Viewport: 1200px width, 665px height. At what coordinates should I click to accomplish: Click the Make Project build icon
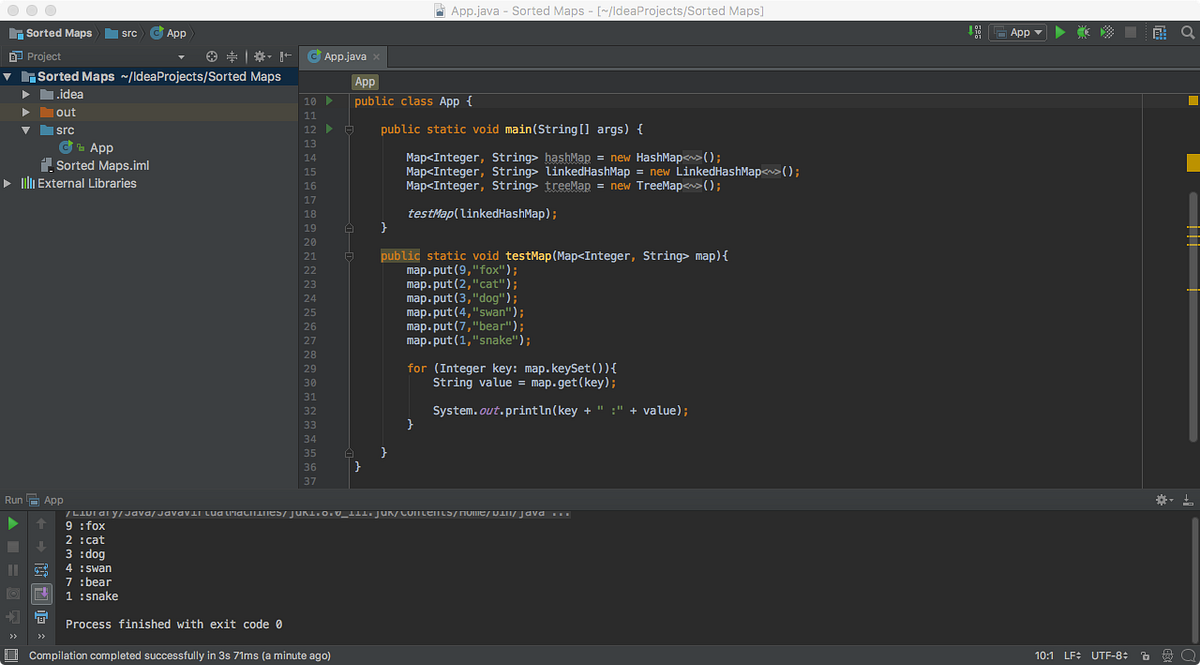(x=975, y=33)
